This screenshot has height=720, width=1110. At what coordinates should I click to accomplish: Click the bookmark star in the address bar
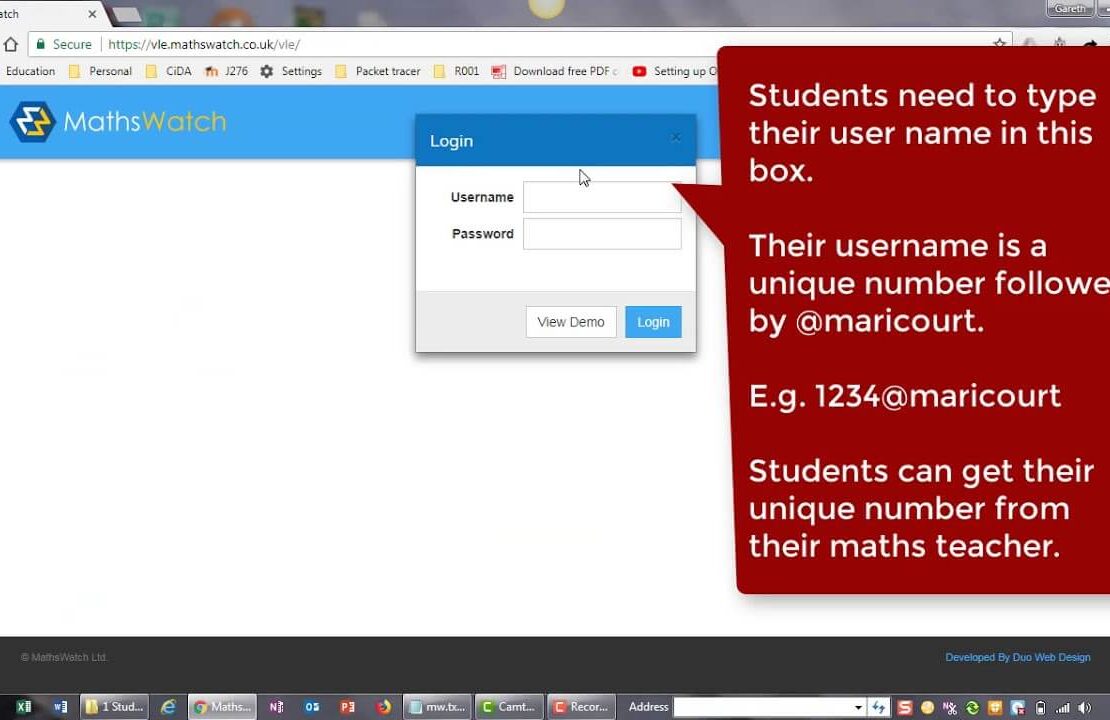999,44
